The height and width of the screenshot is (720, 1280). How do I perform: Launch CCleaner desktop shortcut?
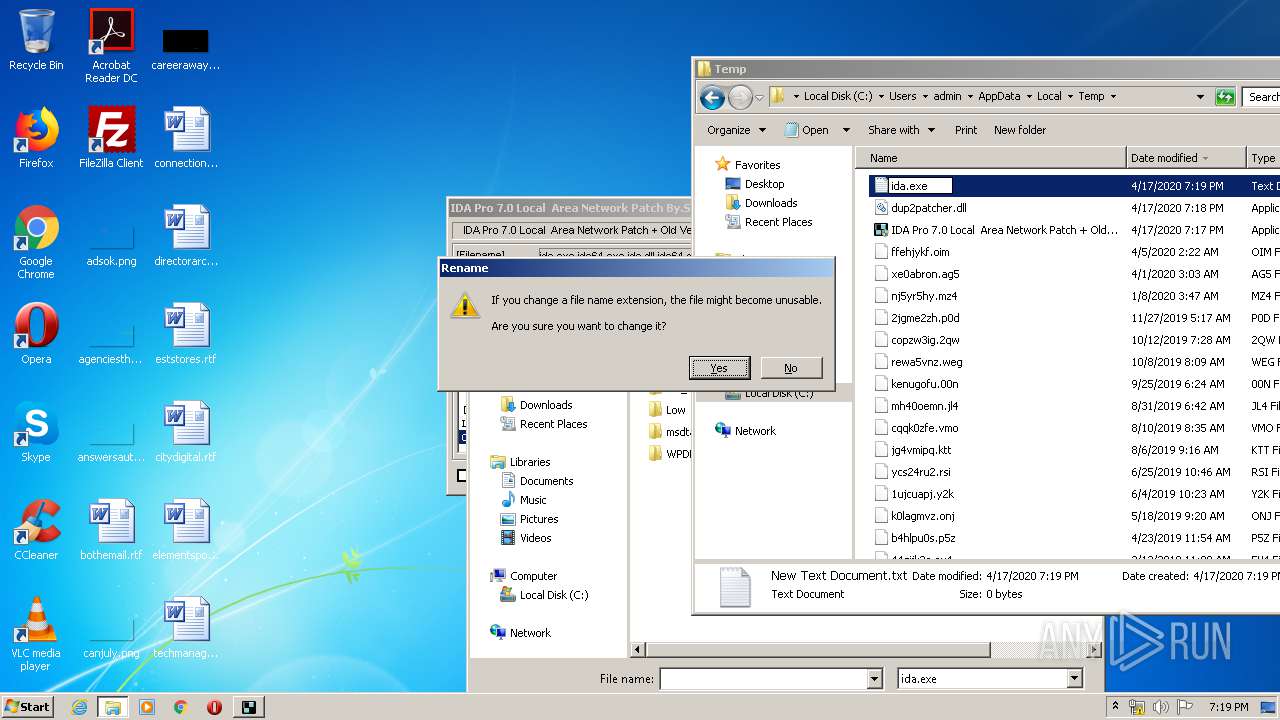(x=36, y=530)
